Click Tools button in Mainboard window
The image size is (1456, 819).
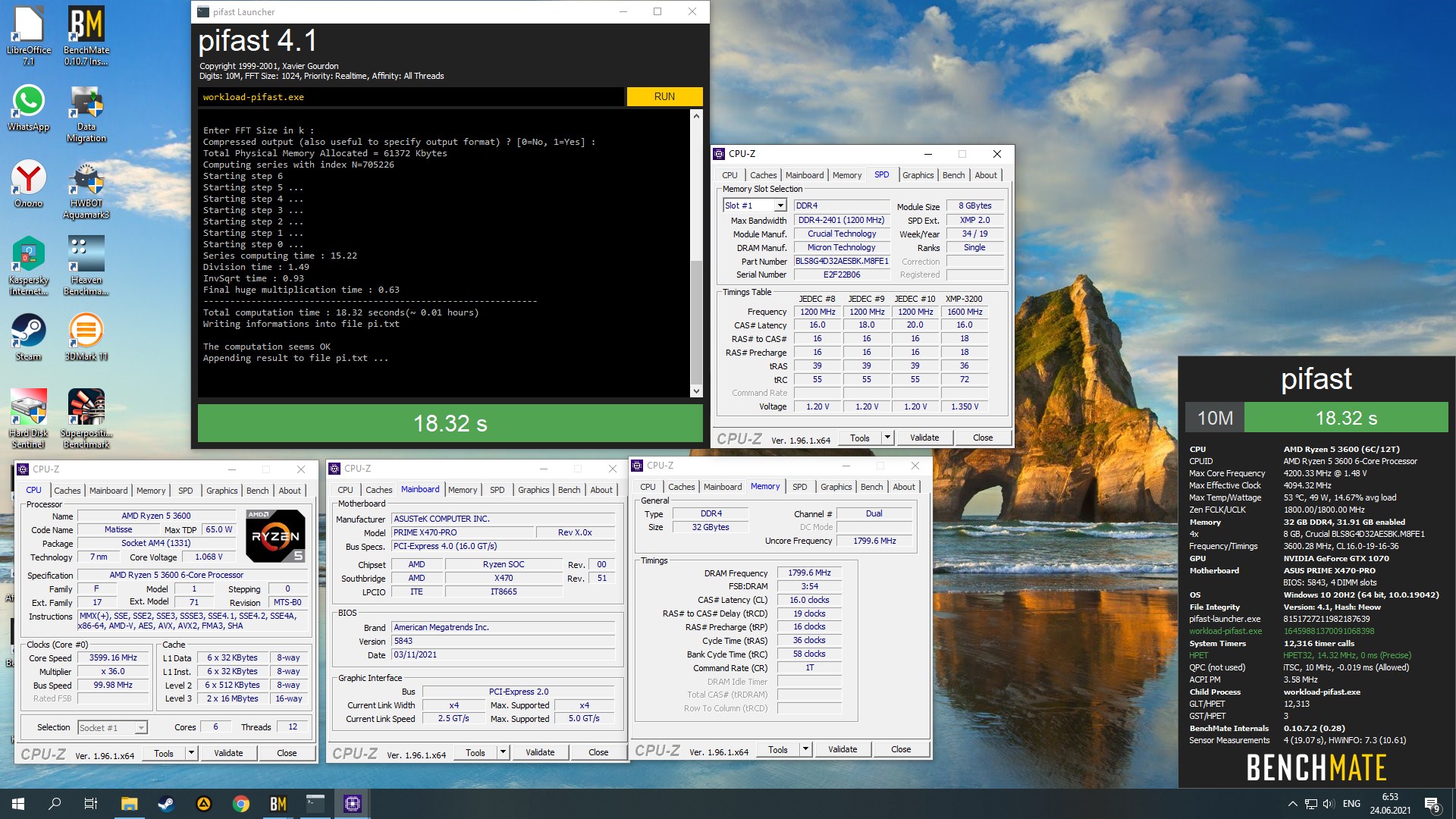475,752
